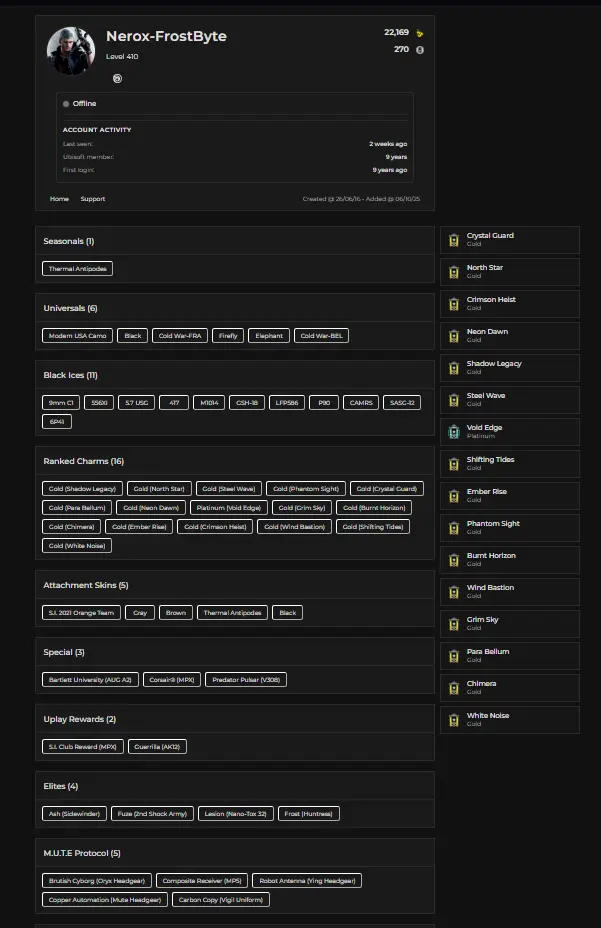This screenshot has width=601, height=928.
Task: Click the player profile avatar
Action: click(71, 50)
